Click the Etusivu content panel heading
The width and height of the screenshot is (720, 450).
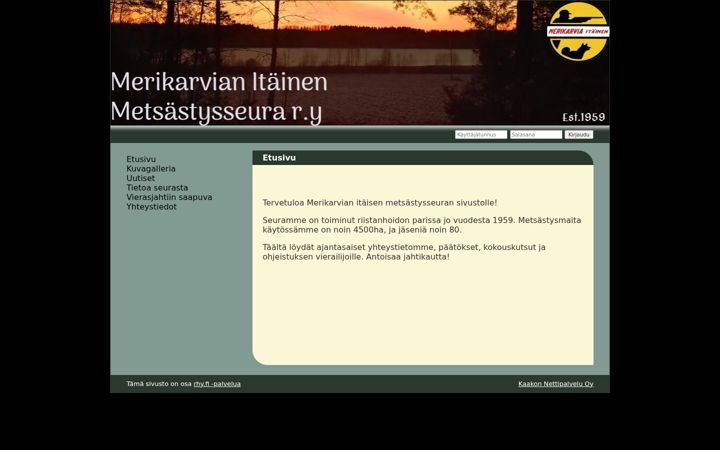point(279,158)
